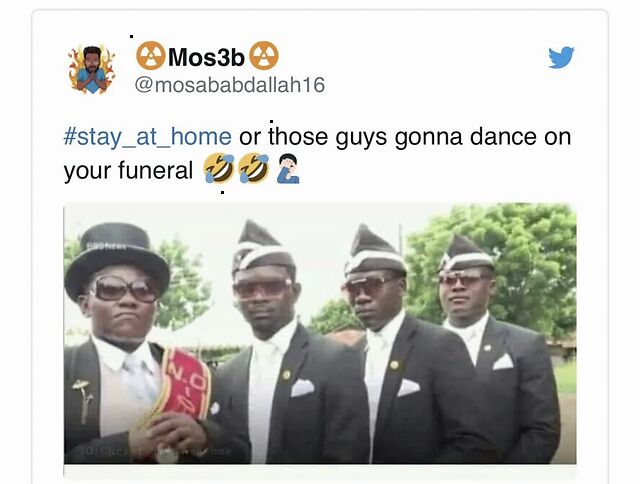The width and height of the screenshot is (640, 484).
Task: Click the facepalm person emoji
Action: pos(288,168)
